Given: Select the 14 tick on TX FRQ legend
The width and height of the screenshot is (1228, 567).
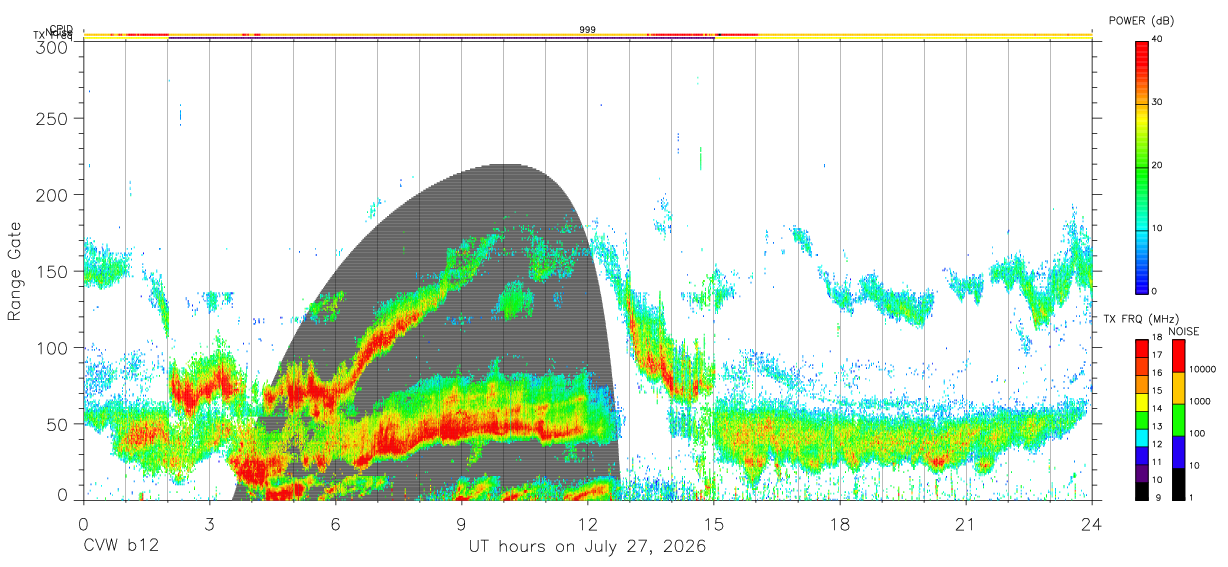Looking at the screenshot, I should tap(1158, 409).
